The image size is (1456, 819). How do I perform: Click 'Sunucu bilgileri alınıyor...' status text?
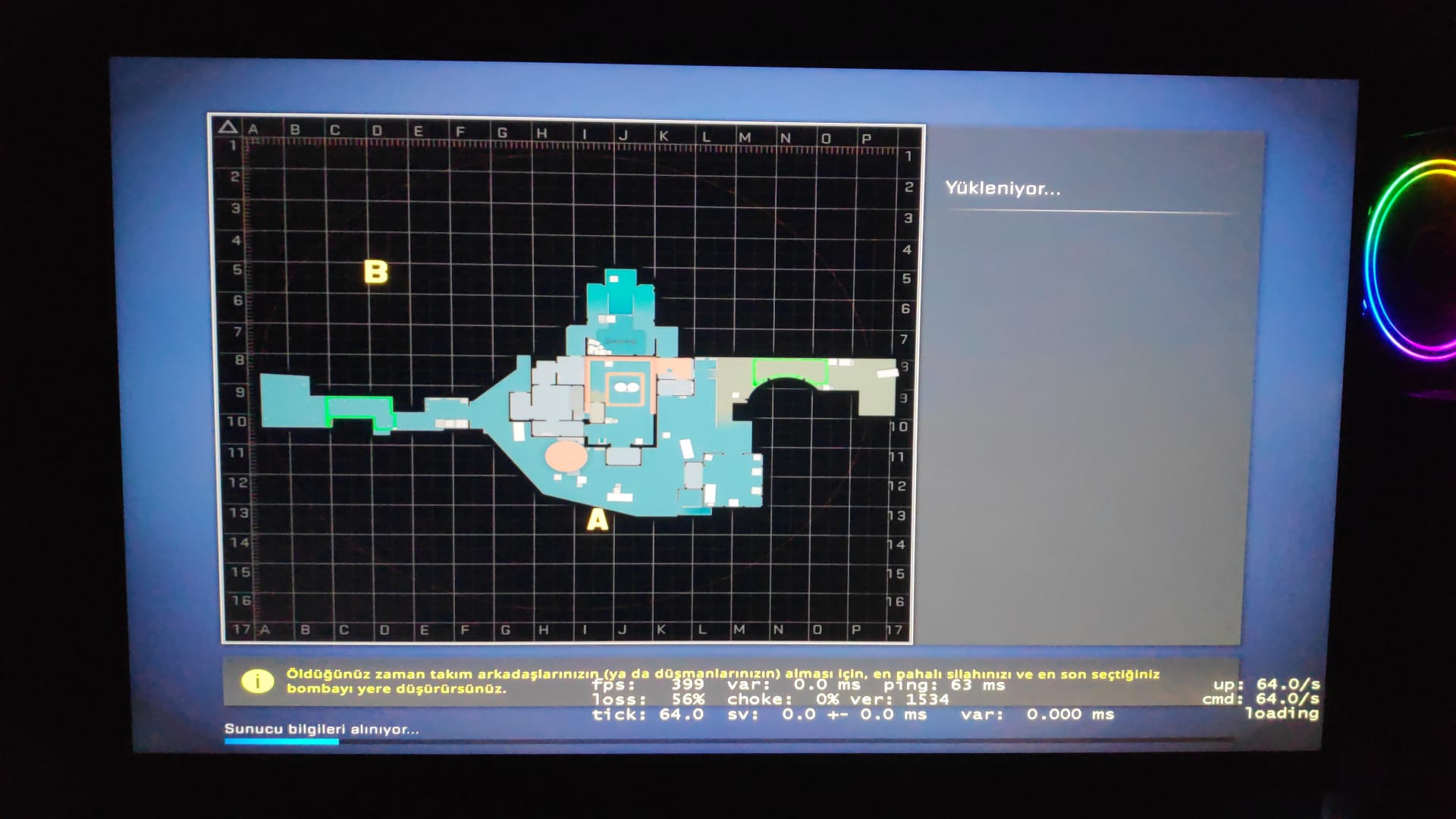point(322,730)
